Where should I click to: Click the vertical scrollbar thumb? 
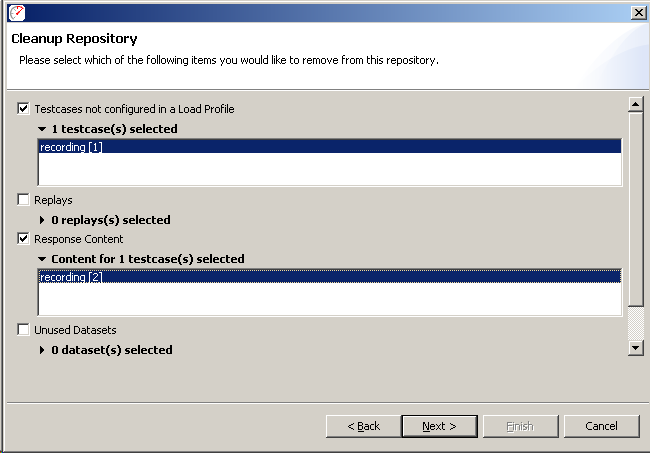635,209
